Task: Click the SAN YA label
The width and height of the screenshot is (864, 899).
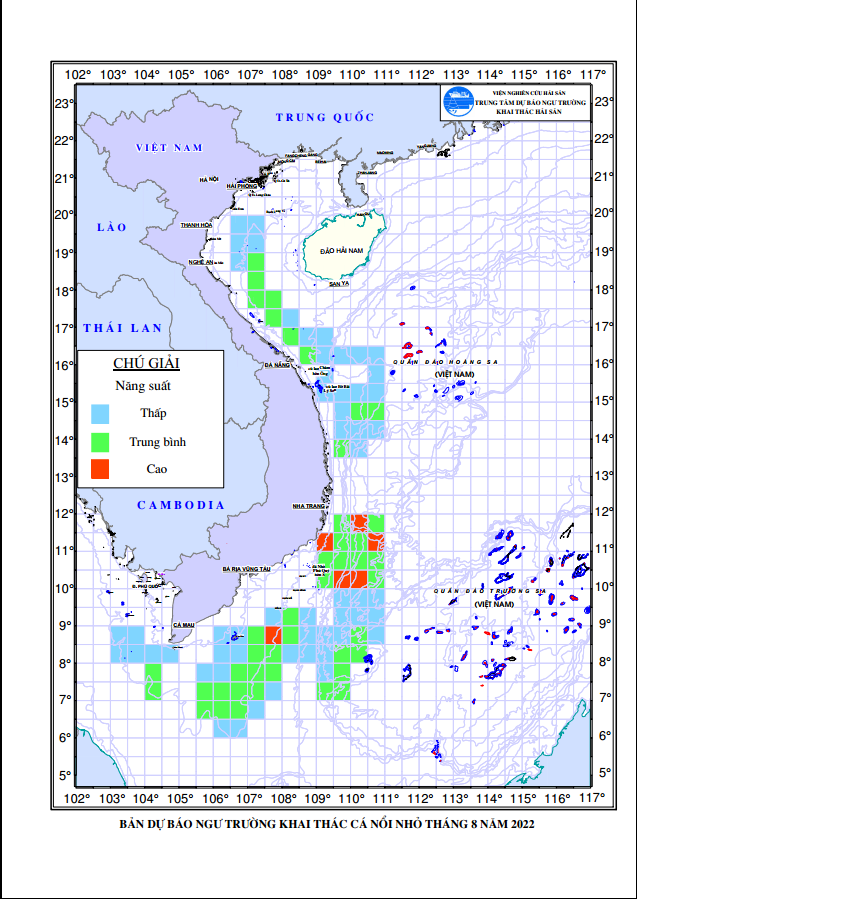Action: (x=339, y=284)
